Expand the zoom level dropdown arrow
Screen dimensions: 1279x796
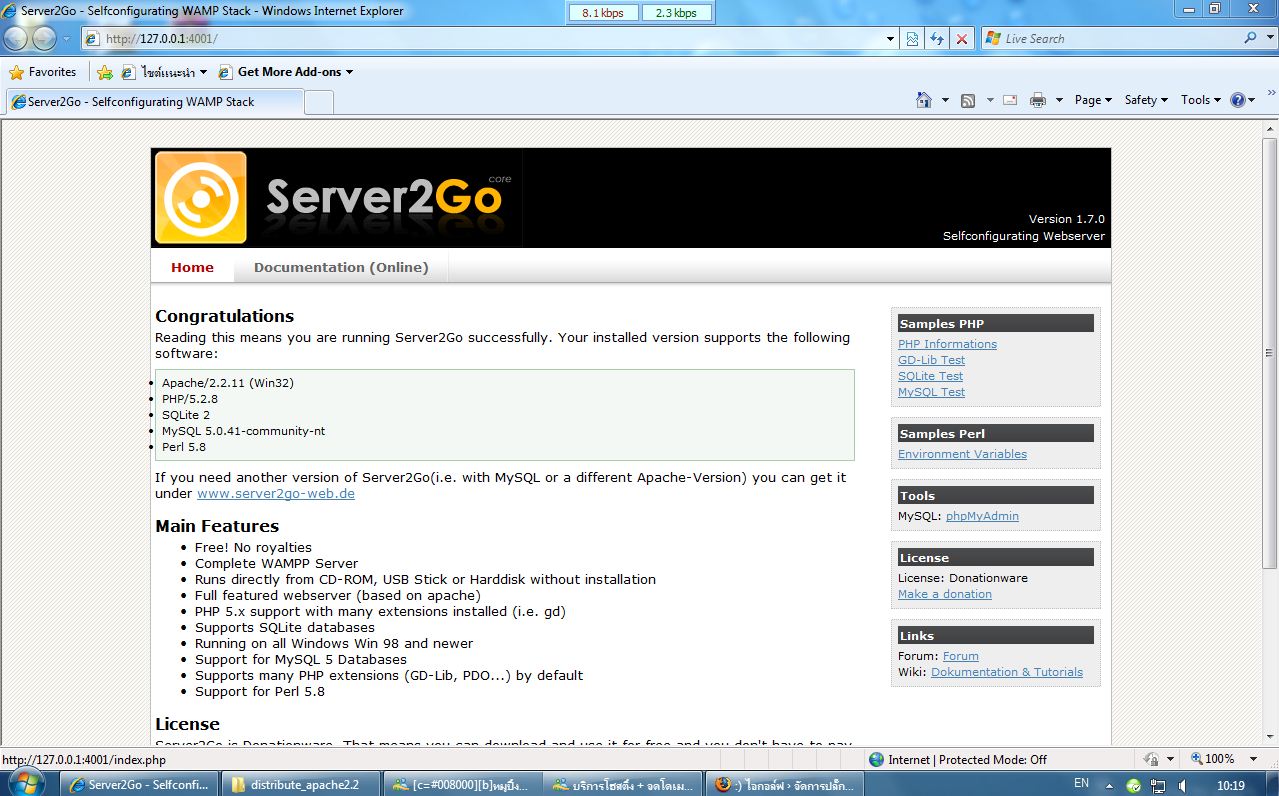[1255, 759]
